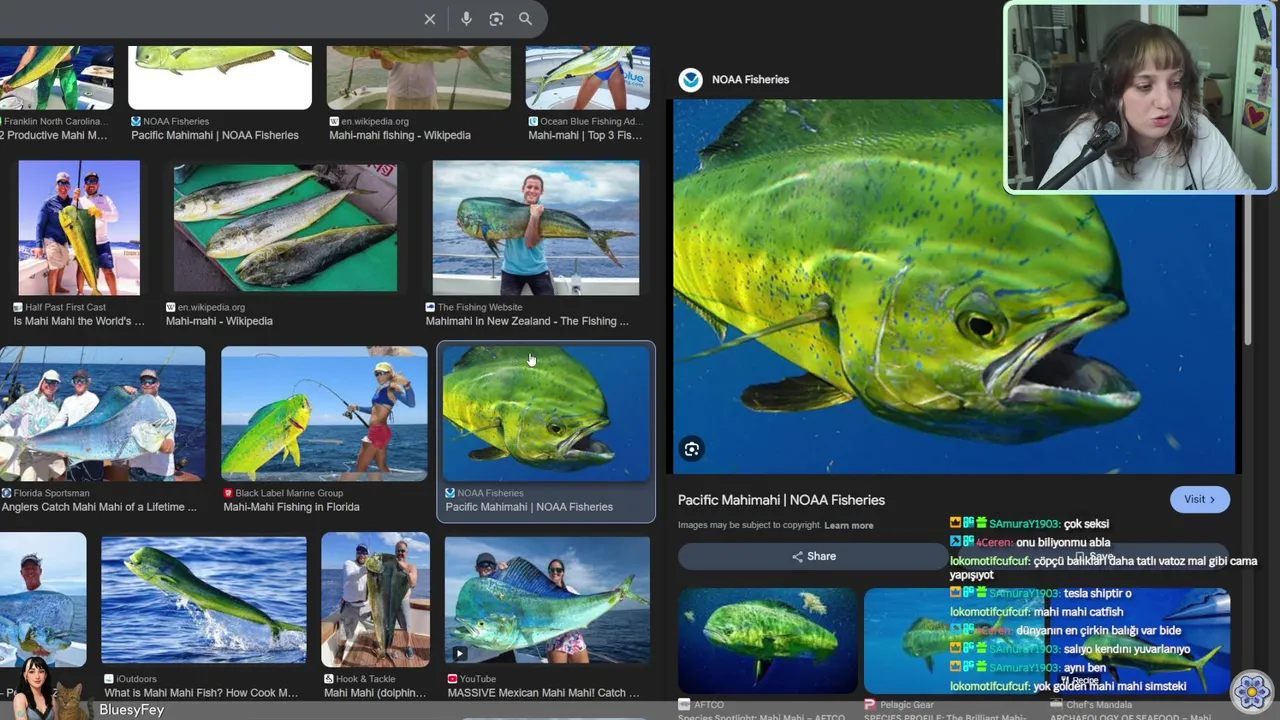
Task: Visit the NOAA Fisheries source page
Action: (x=1199, y=500)
